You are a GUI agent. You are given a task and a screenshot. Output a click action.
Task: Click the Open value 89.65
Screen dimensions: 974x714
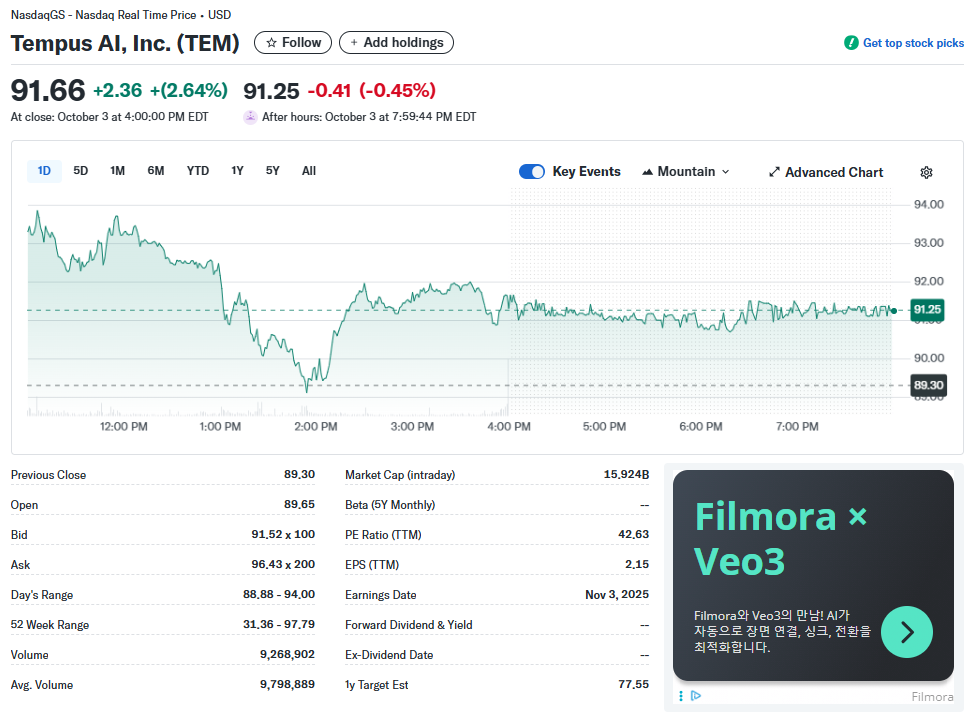click(x=299, y=504)
